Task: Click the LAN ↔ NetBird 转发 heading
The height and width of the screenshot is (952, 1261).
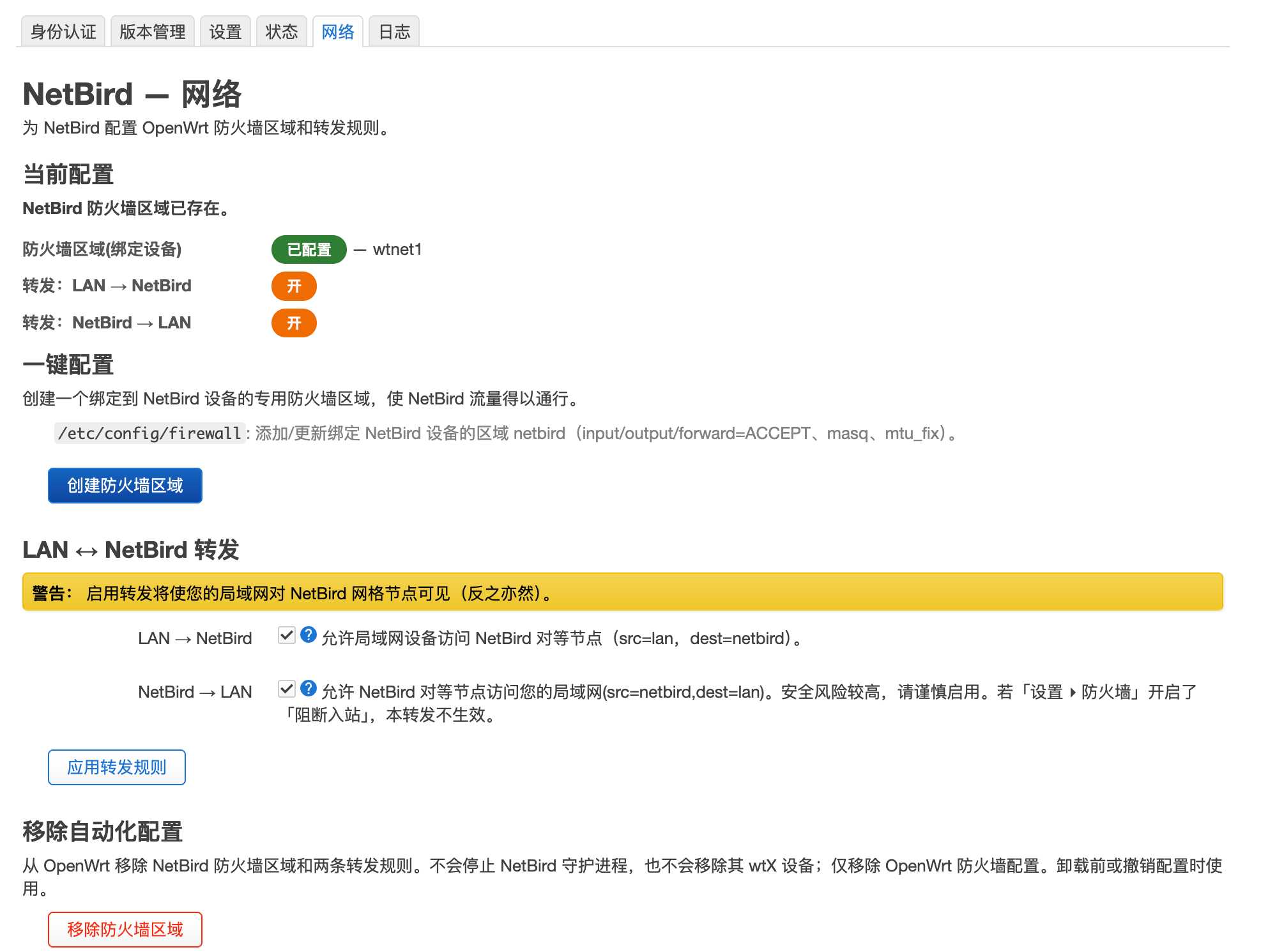Action: point(131,549)
